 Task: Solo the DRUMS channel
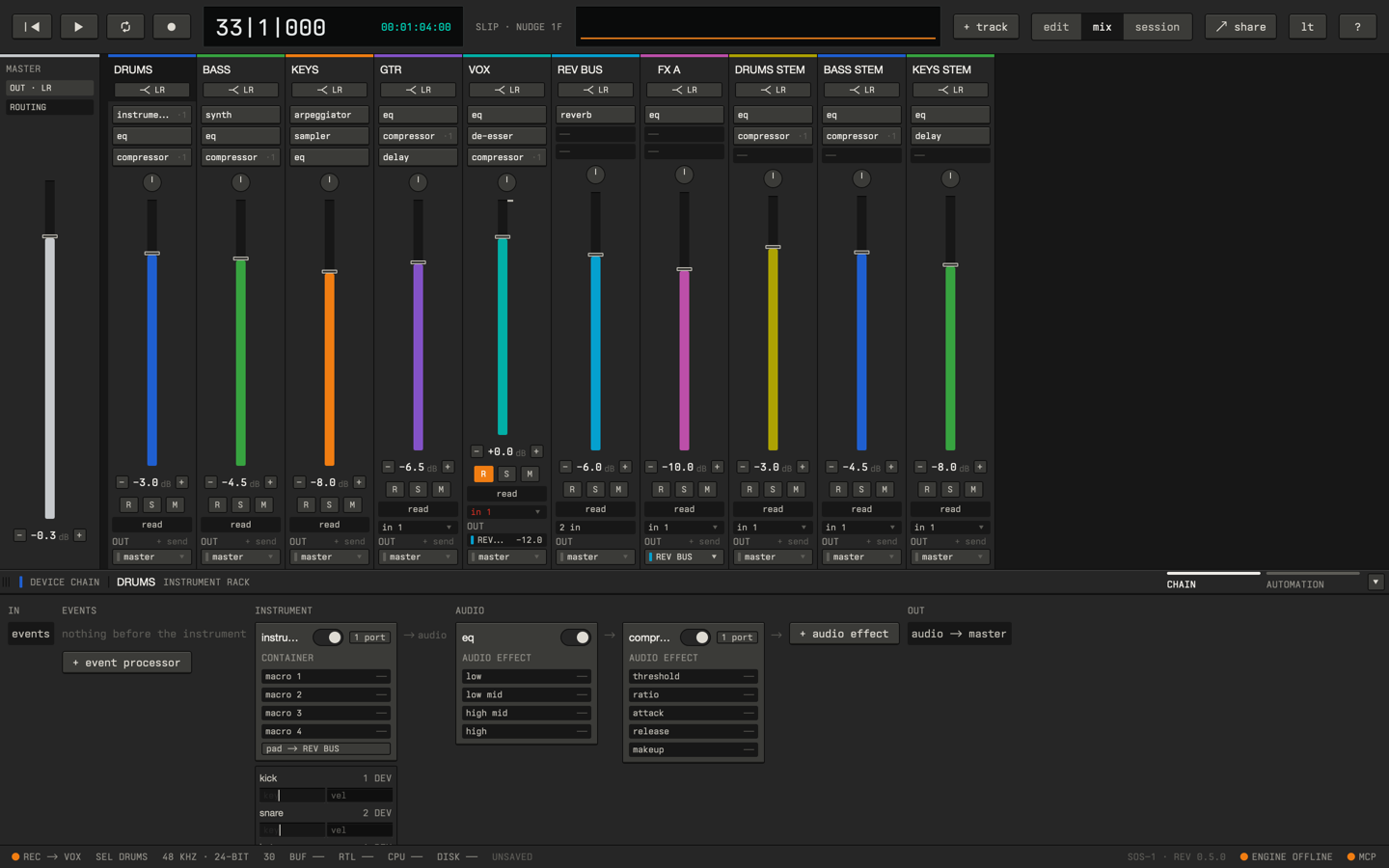point(151,504)
